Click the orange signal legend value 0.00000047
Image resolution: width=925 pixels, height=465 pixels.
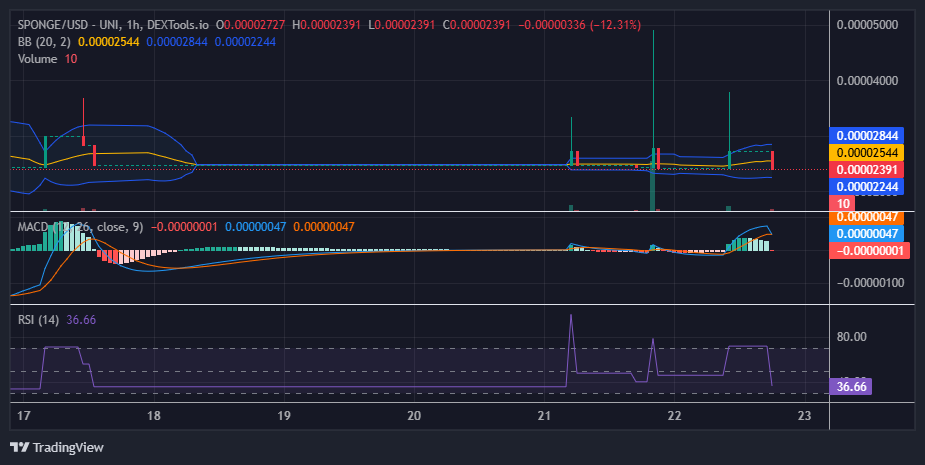pyautogui.click(x=324, y=227)
